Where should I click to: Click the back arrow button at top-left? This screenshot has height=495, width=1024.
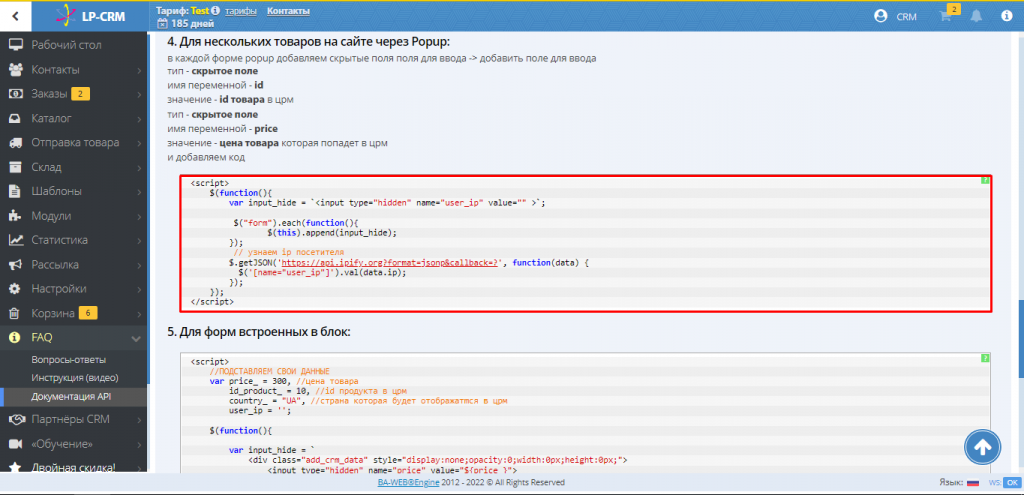(x=16, y=16)
